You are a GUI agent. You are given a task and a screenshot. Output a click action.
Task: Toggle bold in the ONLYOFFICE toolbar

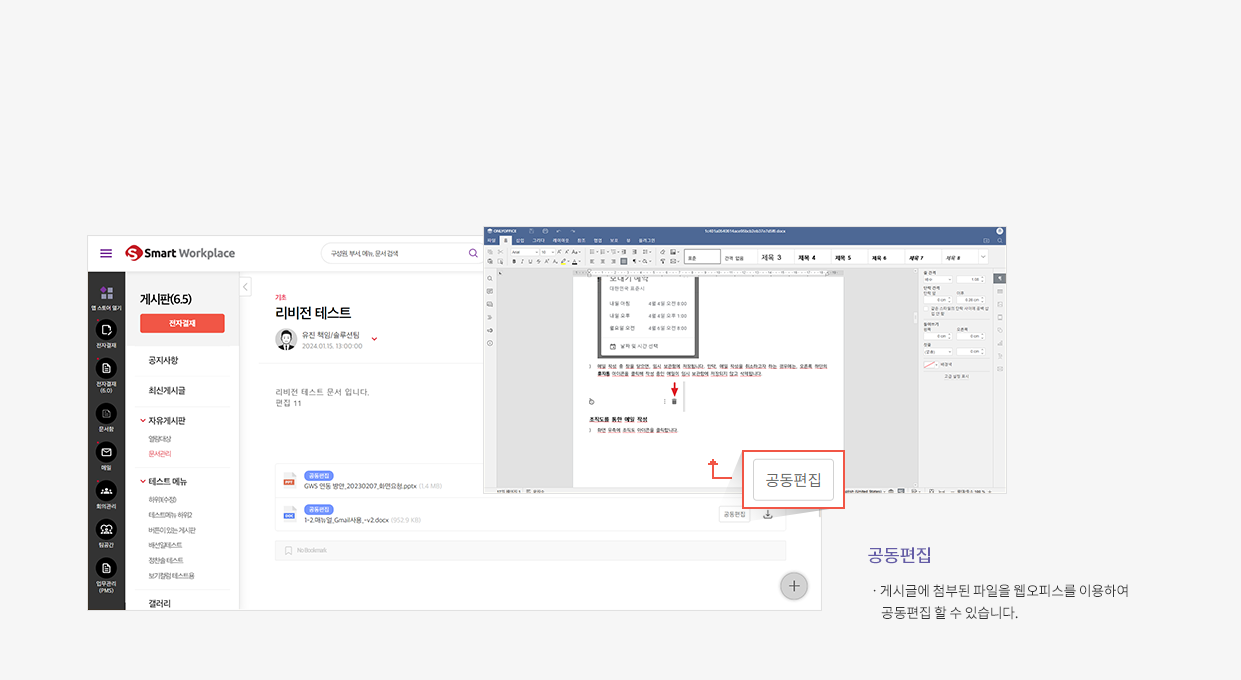514,262
